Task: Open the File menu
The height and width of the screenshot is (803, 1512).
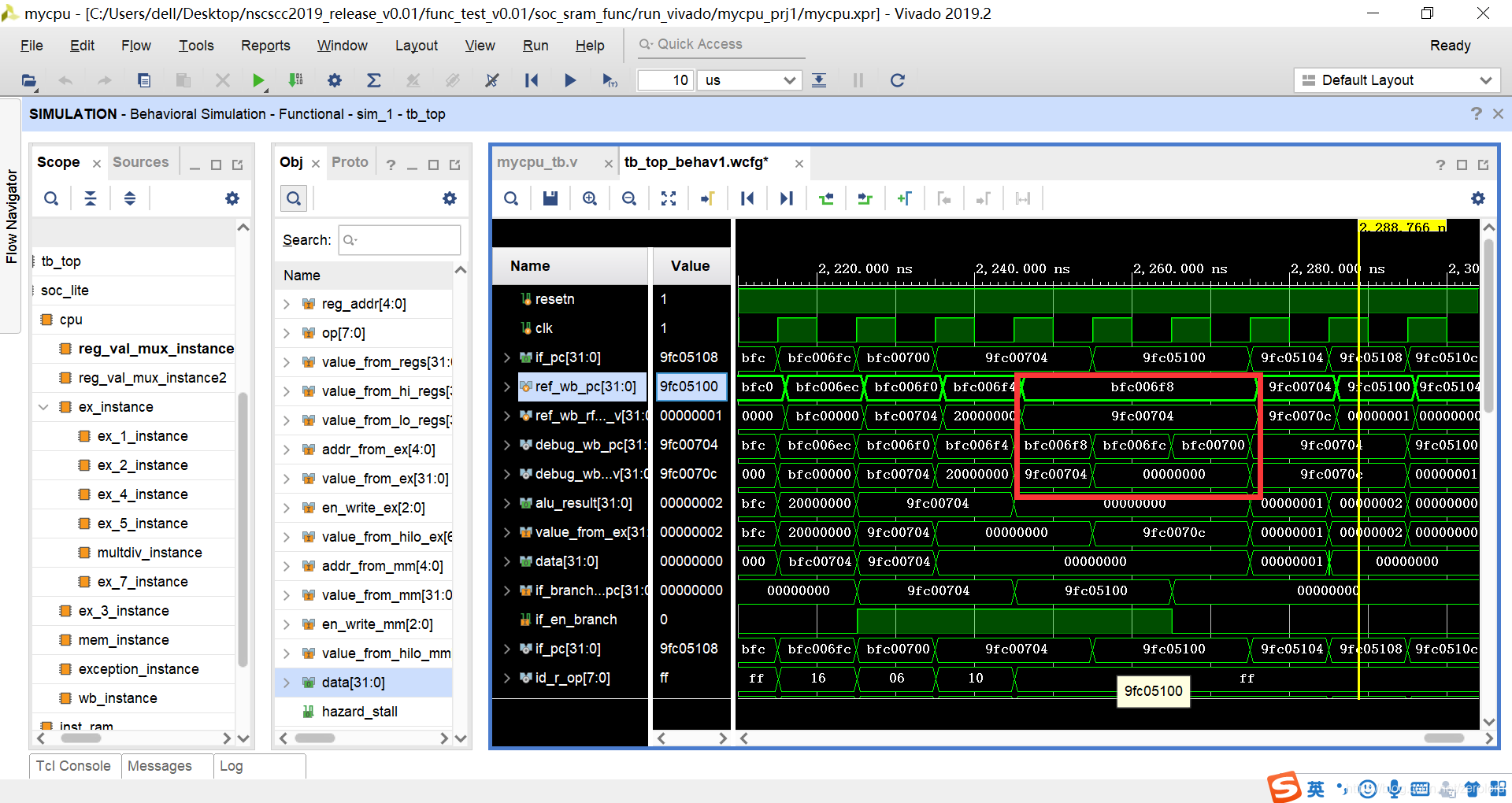Action: pos(31,46)
